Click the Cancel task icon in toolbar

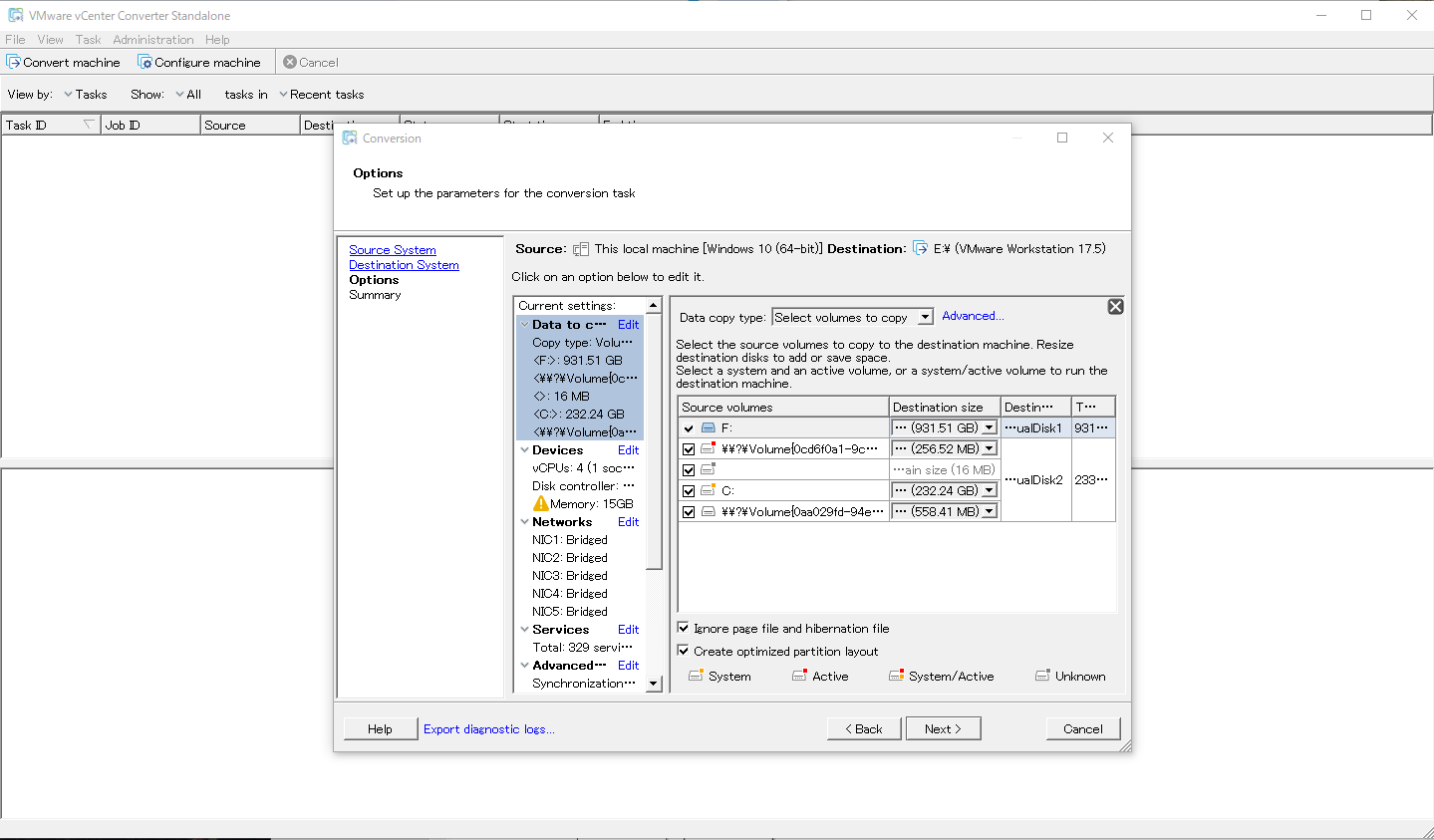pyautogui.click(x=290, y=62)
